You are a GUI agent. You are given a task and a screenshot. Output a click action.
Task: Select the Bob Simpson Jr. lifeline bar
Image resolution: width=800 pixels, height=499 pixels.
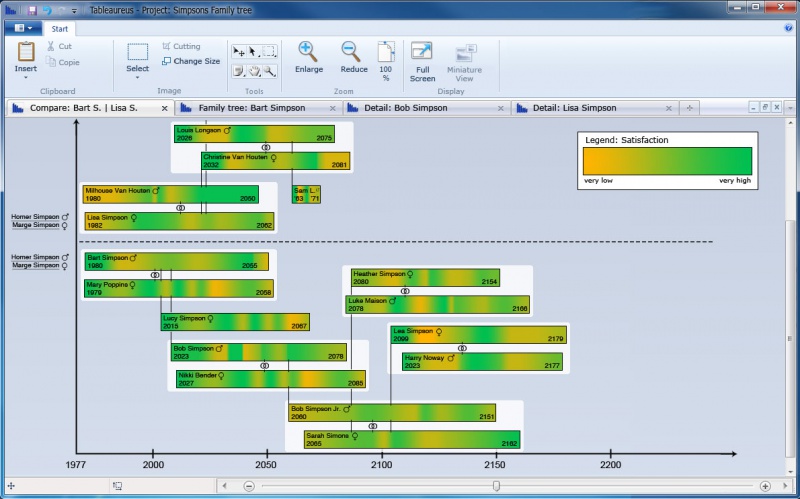coord(392,413)
